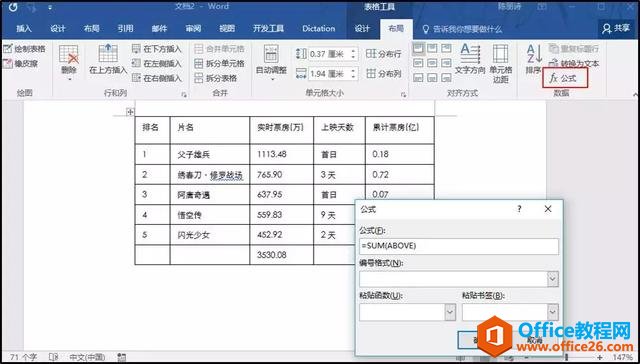
Task: Switch to the Mailings (邮件) tab
Action: point(159,29)
